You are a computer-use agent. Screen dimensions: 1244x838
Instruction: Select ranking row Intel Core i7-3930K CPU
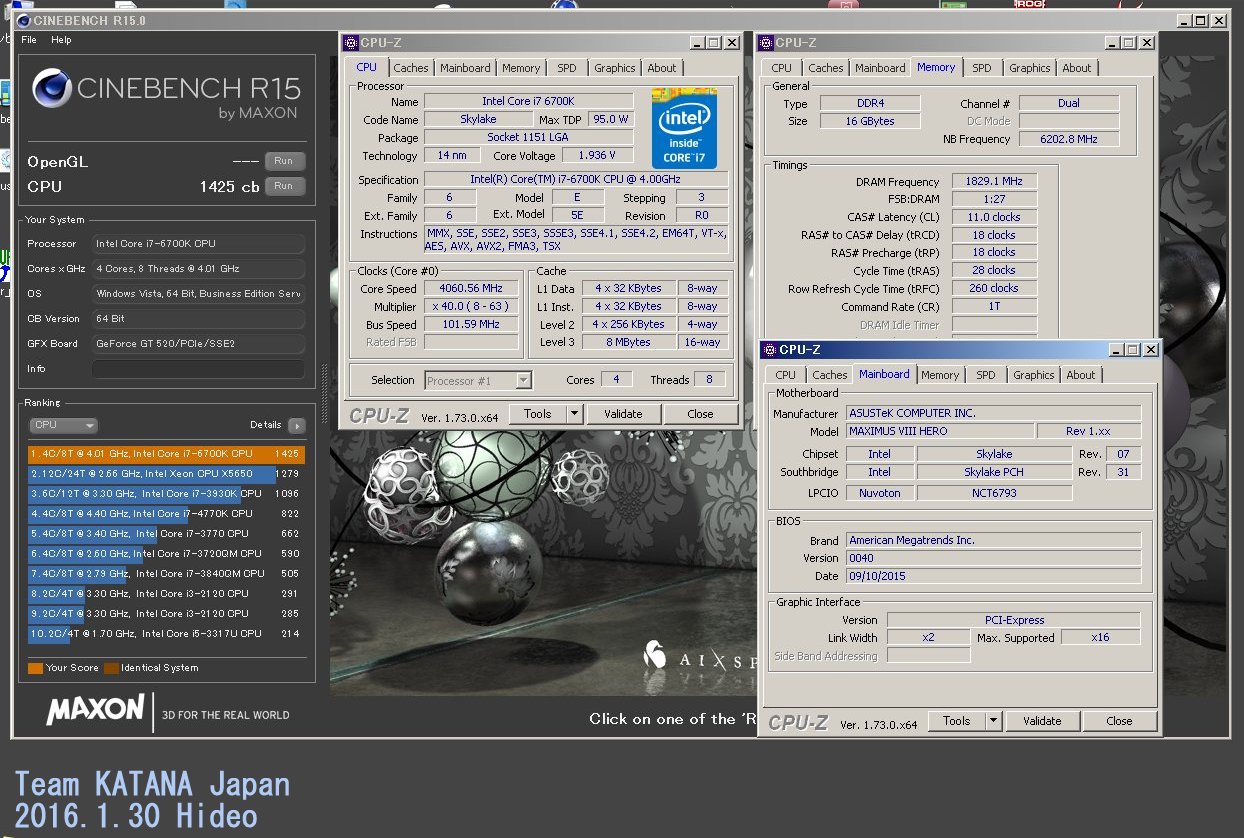[166, 494]
